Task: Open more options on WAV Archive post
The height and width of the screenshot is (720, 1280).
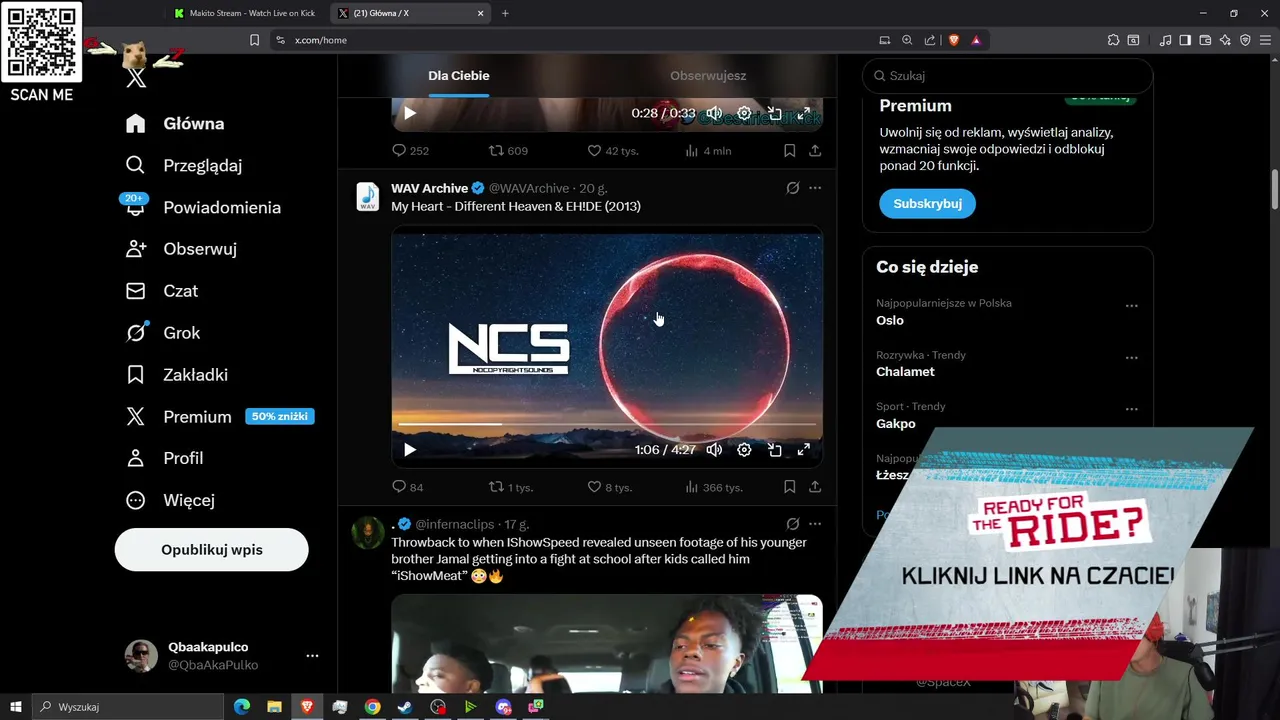Action: (x=815, y=188)
